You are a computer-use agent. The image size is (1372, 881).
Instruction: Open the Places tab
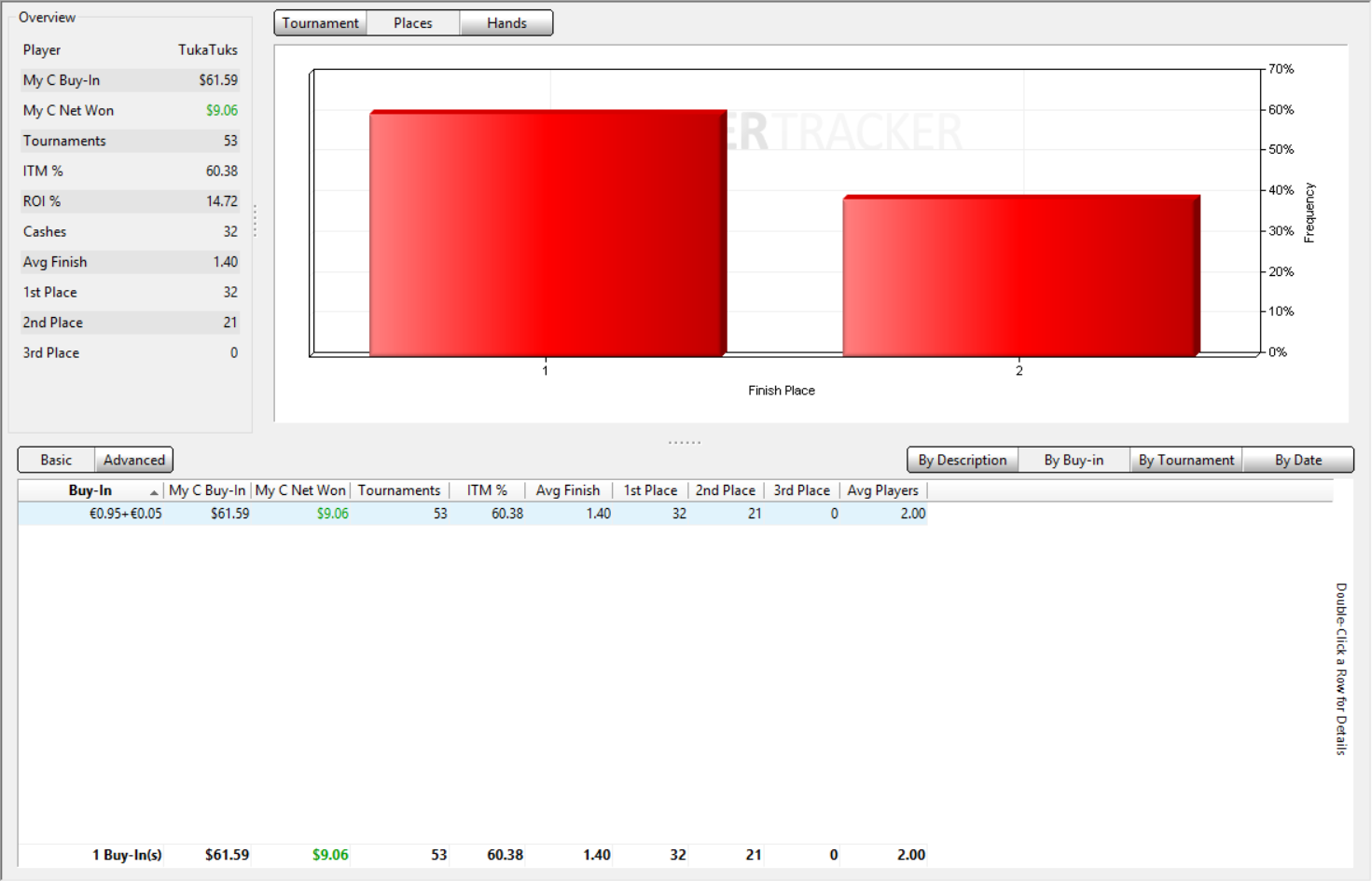point(413,23)
